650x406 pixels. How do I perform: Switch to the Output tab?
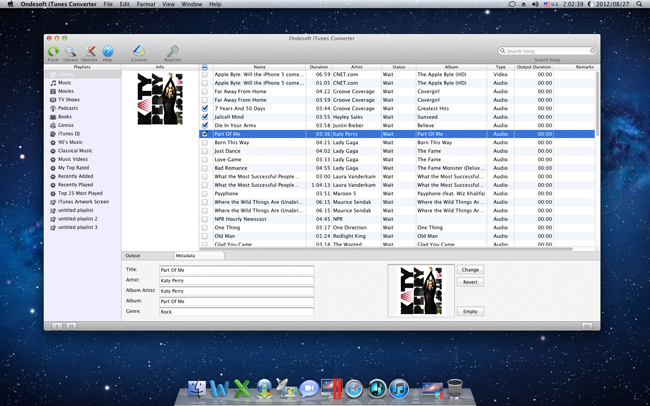133,256
